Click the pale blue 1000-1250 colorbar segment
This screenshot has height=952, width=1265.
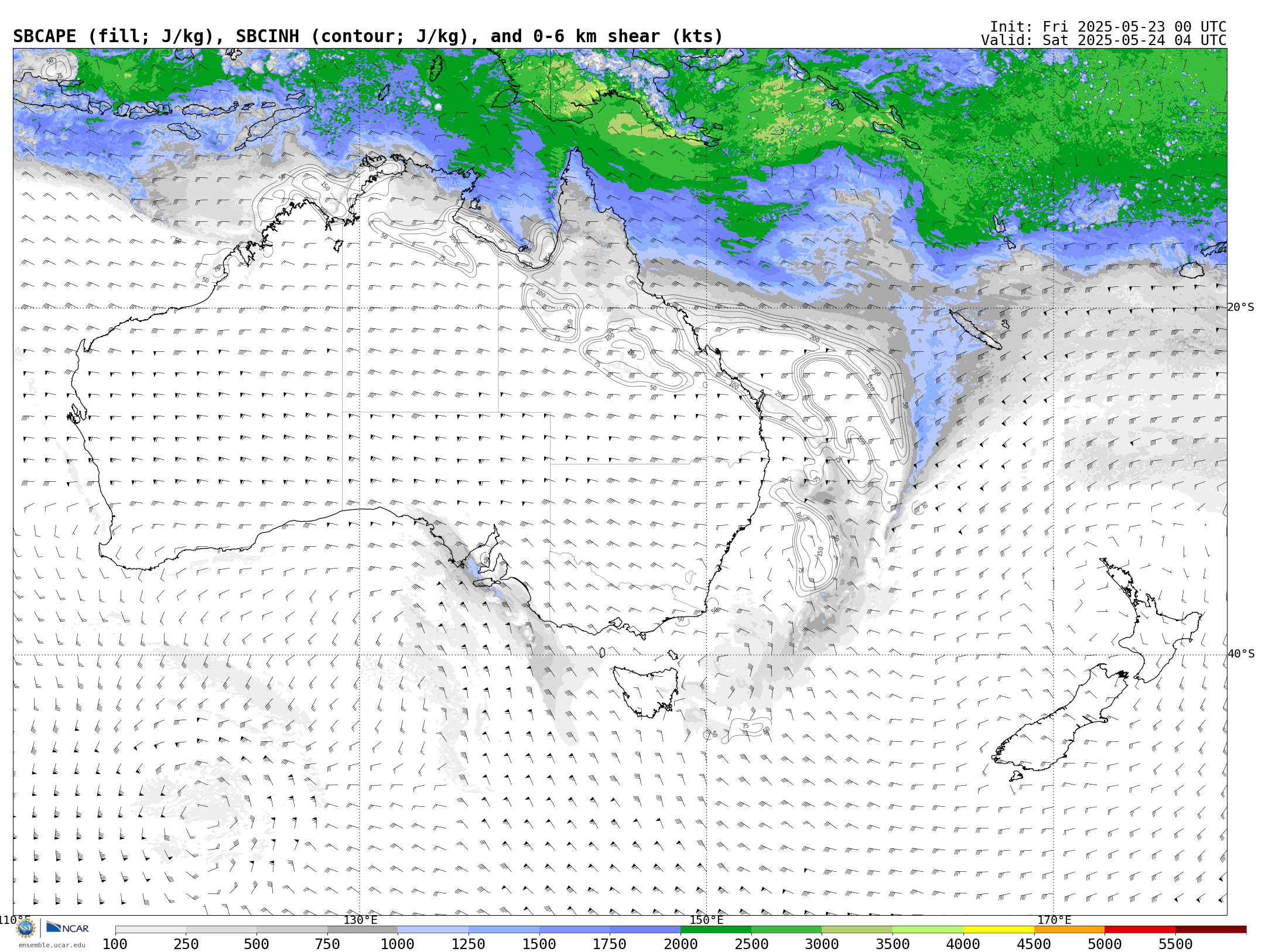tap(433, 930)
